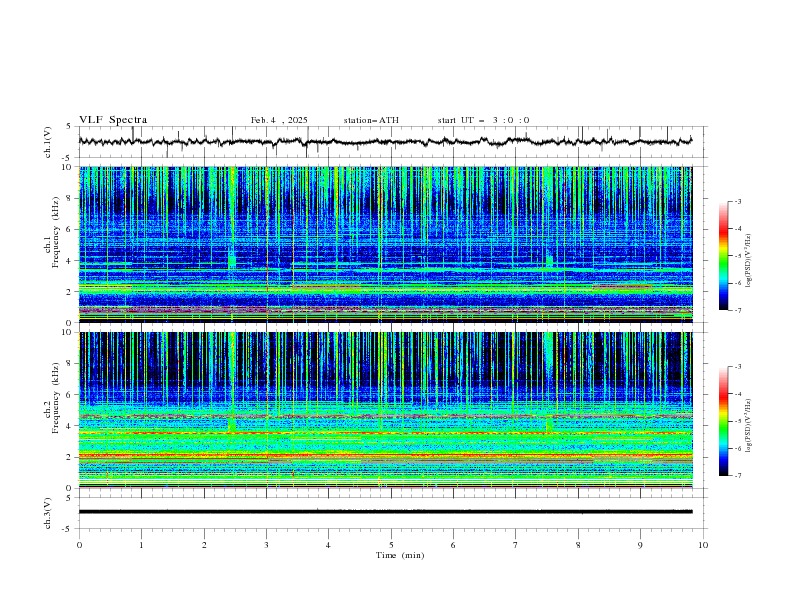Screen dimensions: 792x612
Task: Click the ch.1 "log(PSD)(V²/Hz)" colorbar title
Action: click(749, 260)
